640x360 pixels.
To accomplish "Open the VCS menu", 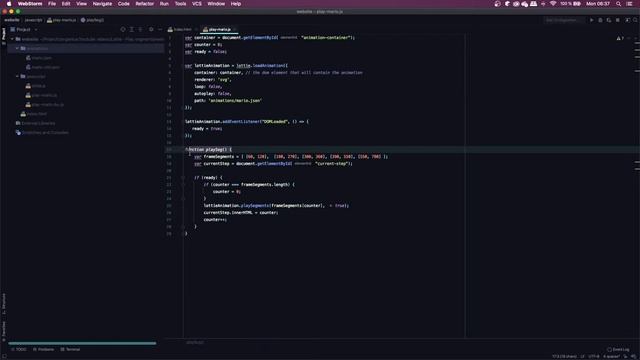I will point(197,4).
